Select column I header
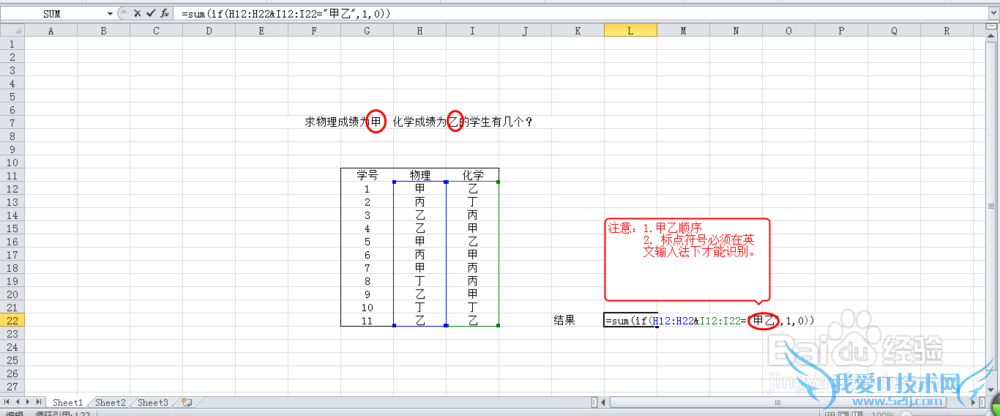Screen dimensions: 1000x416 (x=472, y=31)
